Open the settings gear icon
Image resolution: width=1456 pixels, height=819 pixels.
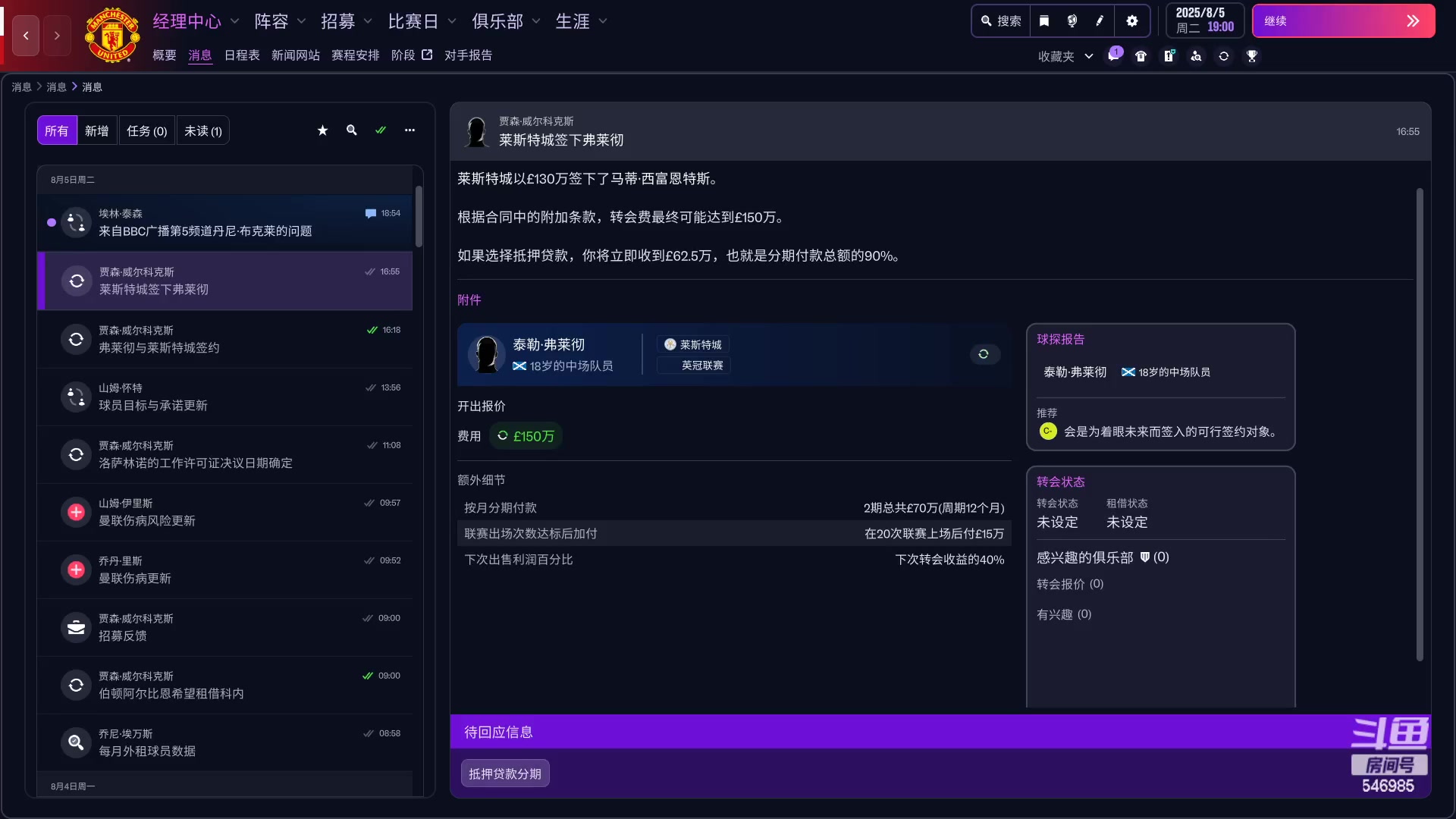[x=1131, y=20]
